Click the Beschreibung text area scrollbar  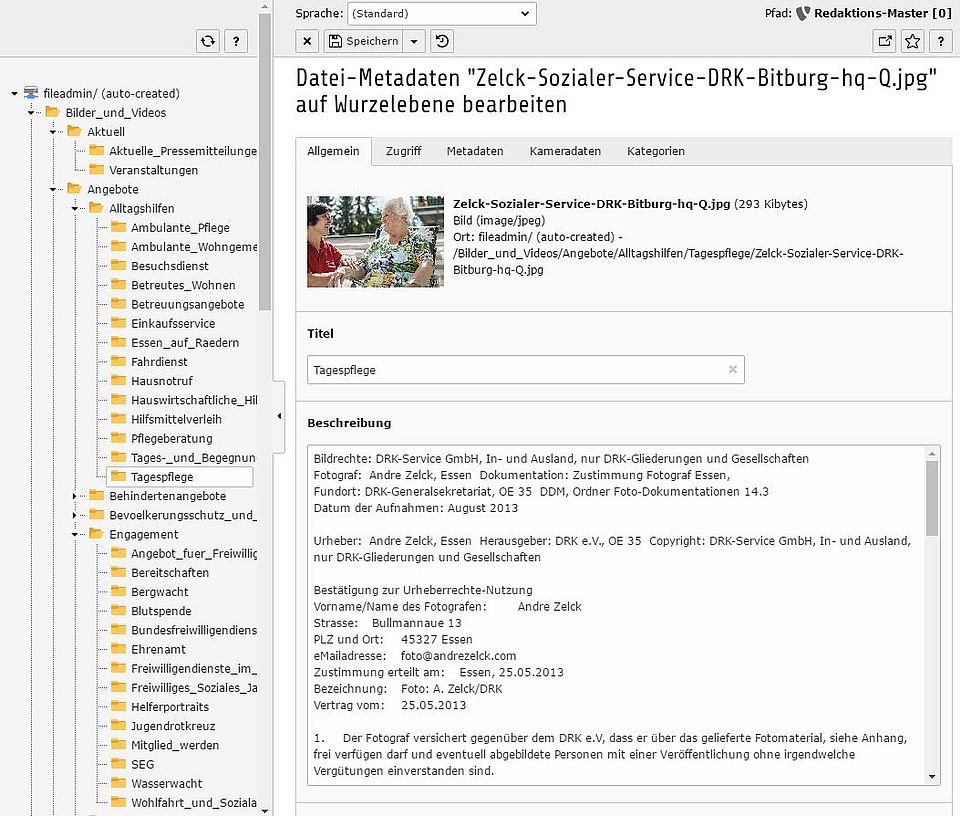(x=932, y=500)
